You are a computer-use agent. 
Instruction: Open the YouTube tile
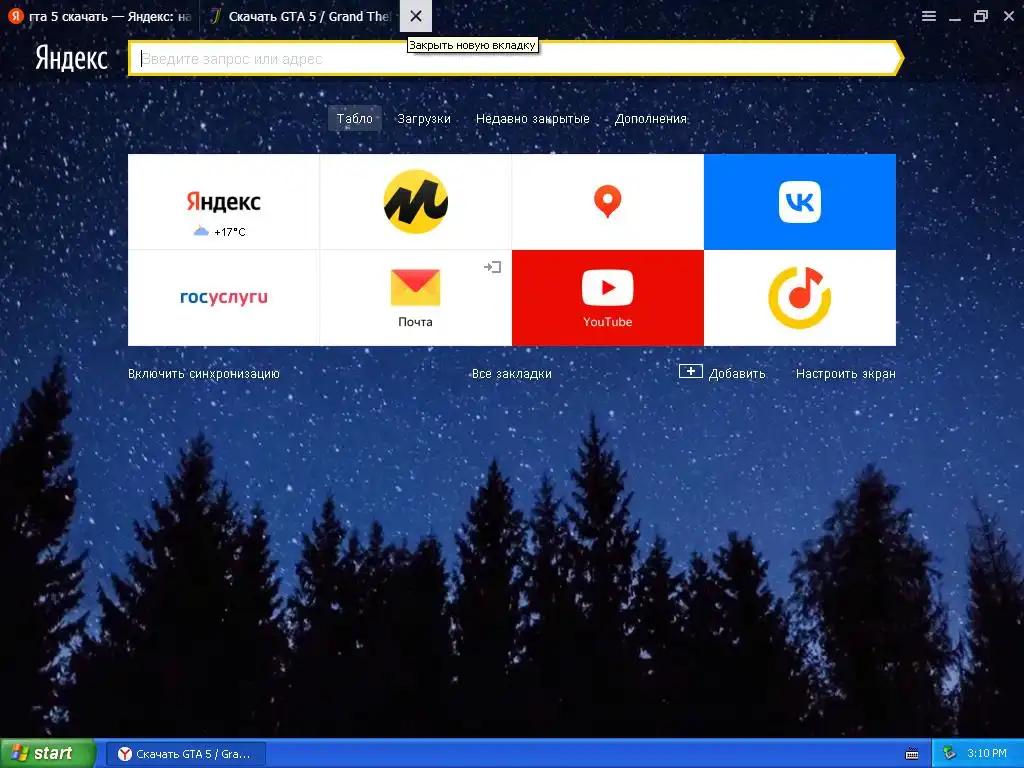pyautogui.click(x=607, y=298)
